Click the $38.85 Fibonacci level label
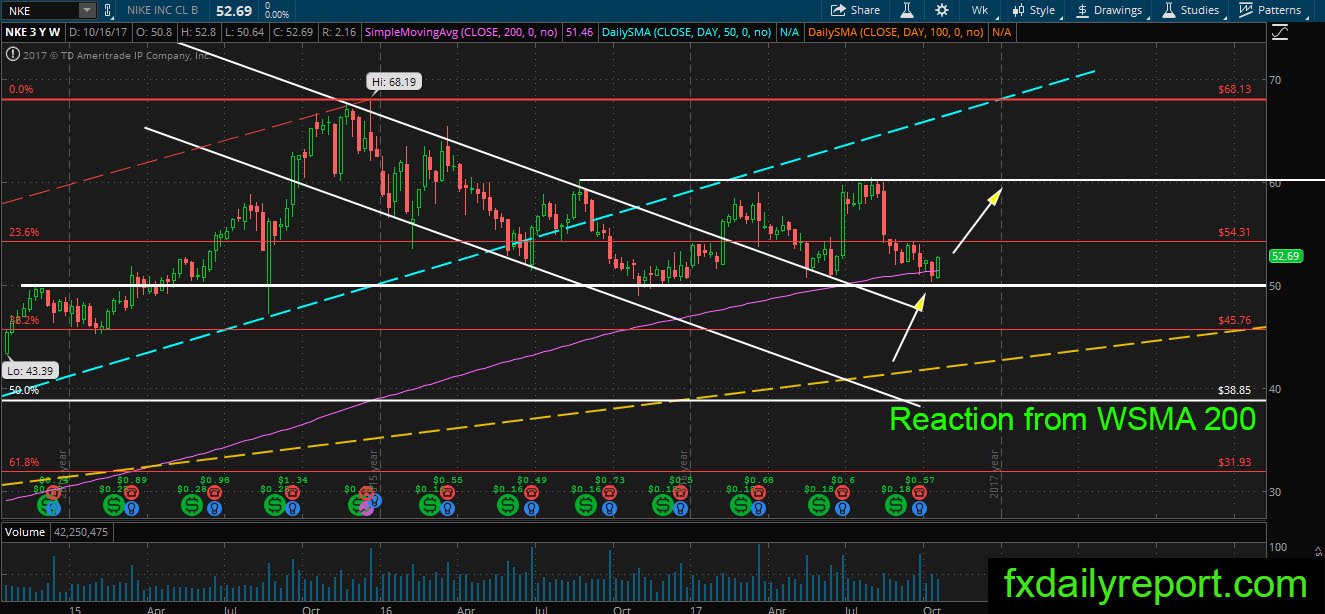 click(x=1234, y=391)
